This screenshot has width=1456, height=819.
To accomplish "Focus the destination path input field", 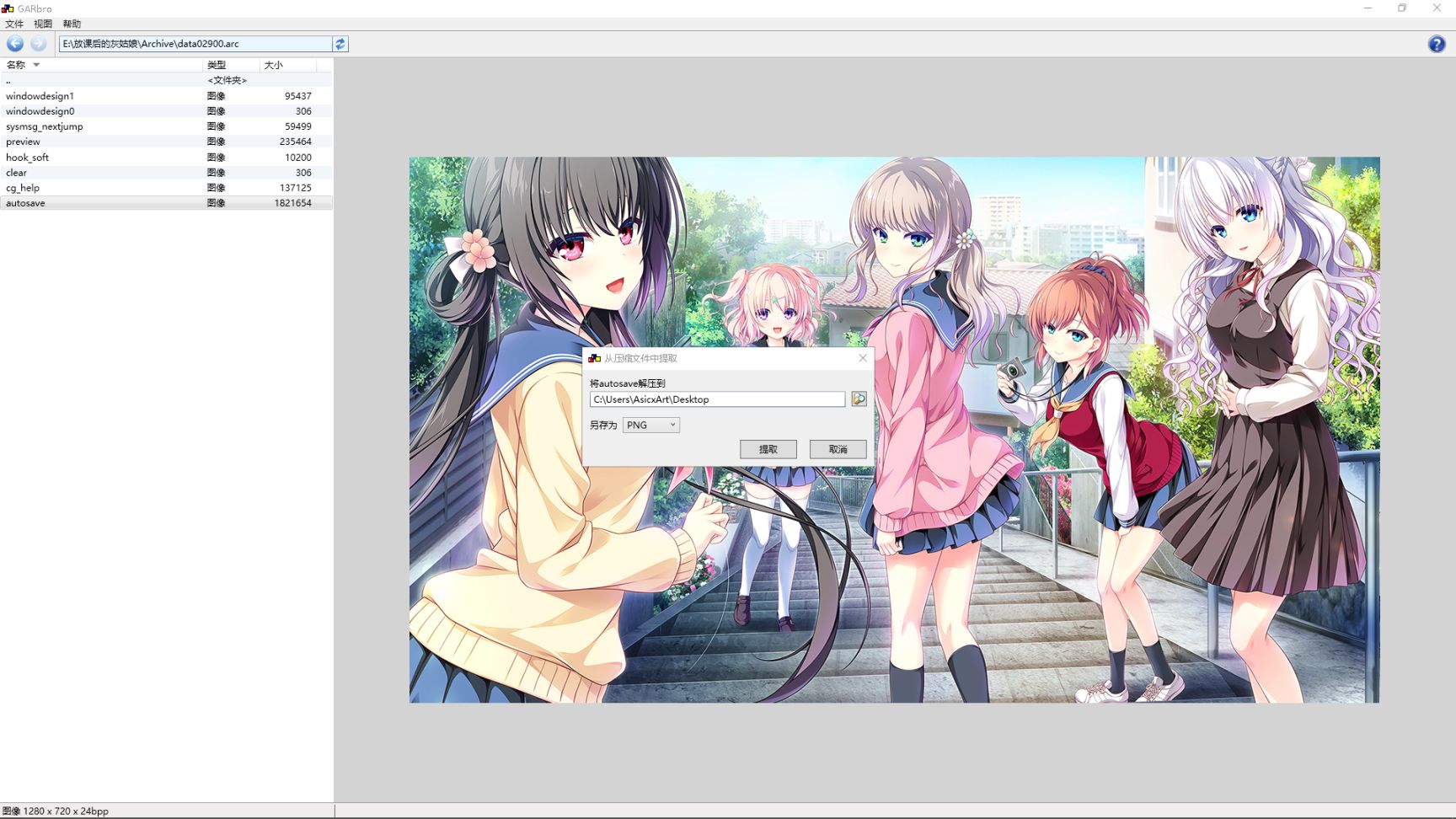I will [x=717, y=399].
